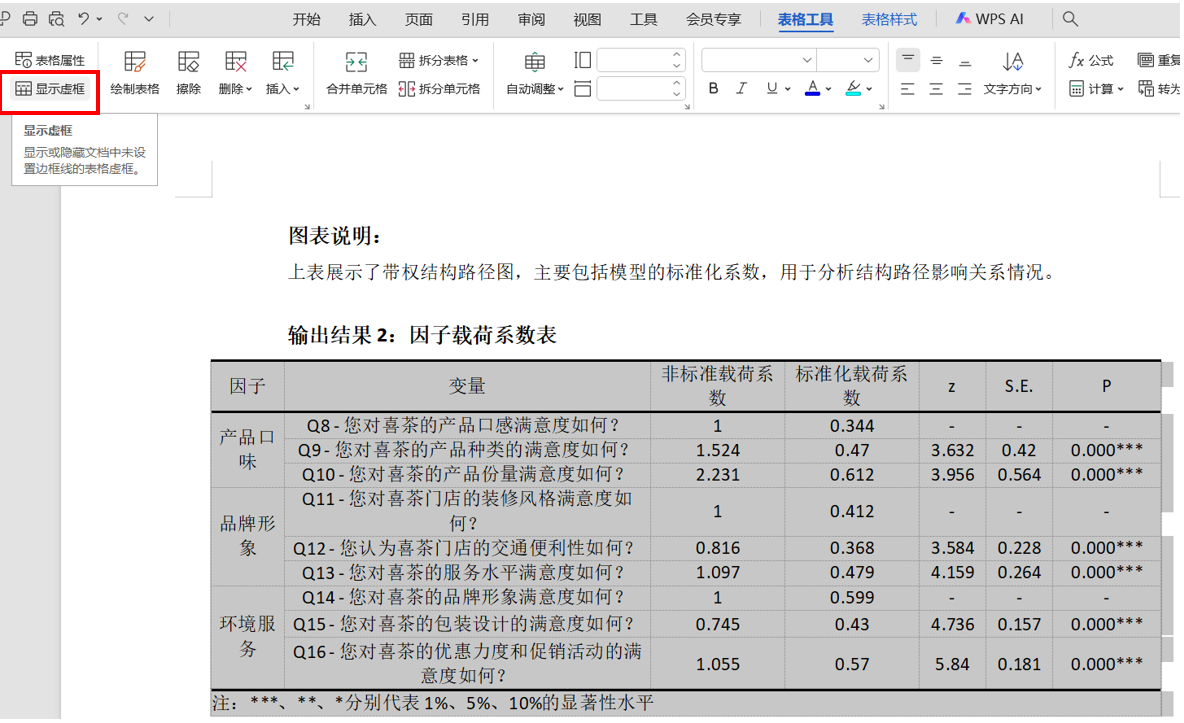Align cell text left
The width and height of the screenshot is (1184, 723).
click(908, 89)
